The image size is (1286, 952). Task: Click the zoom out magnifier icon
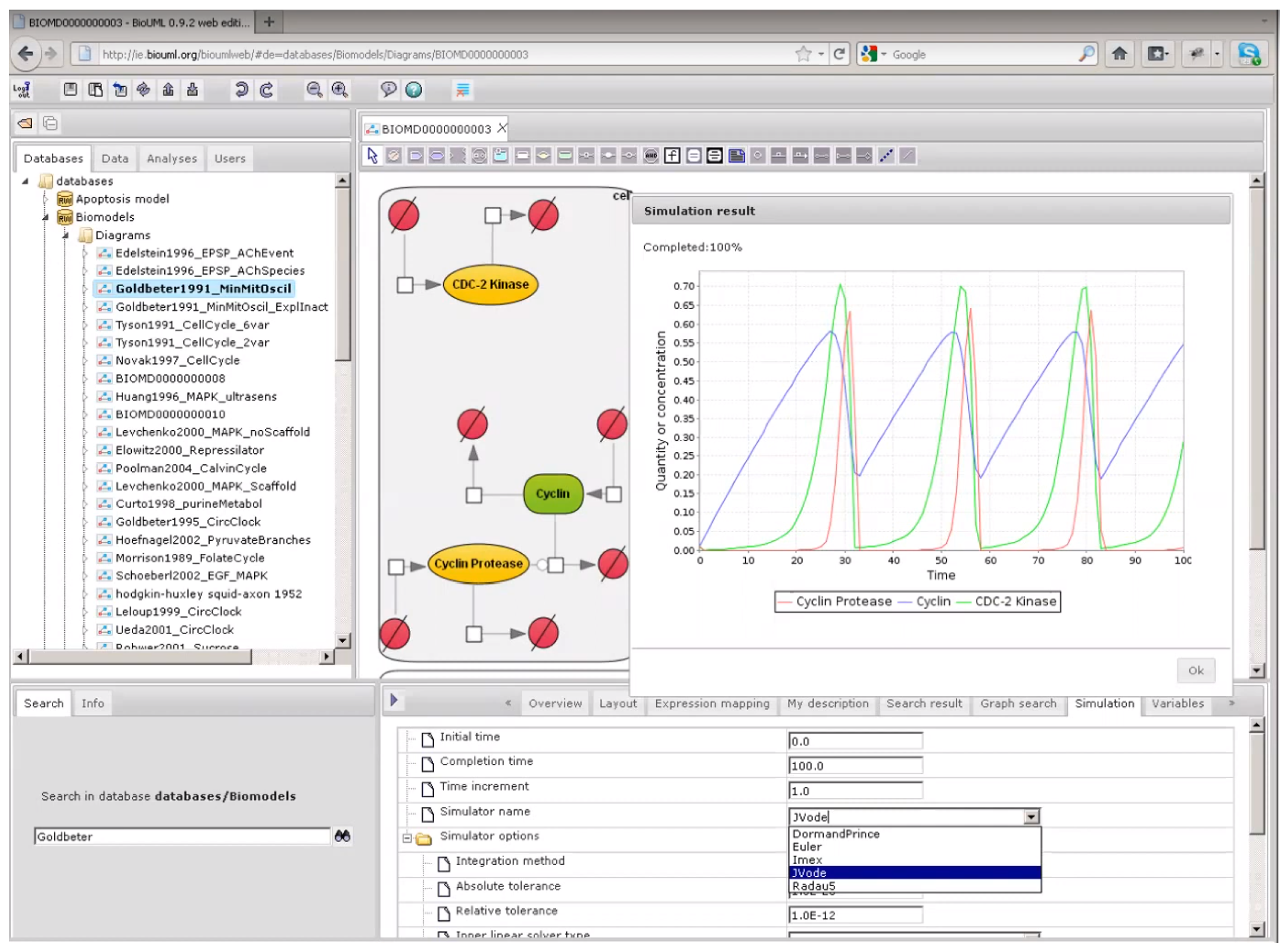[x=314, y=89]
